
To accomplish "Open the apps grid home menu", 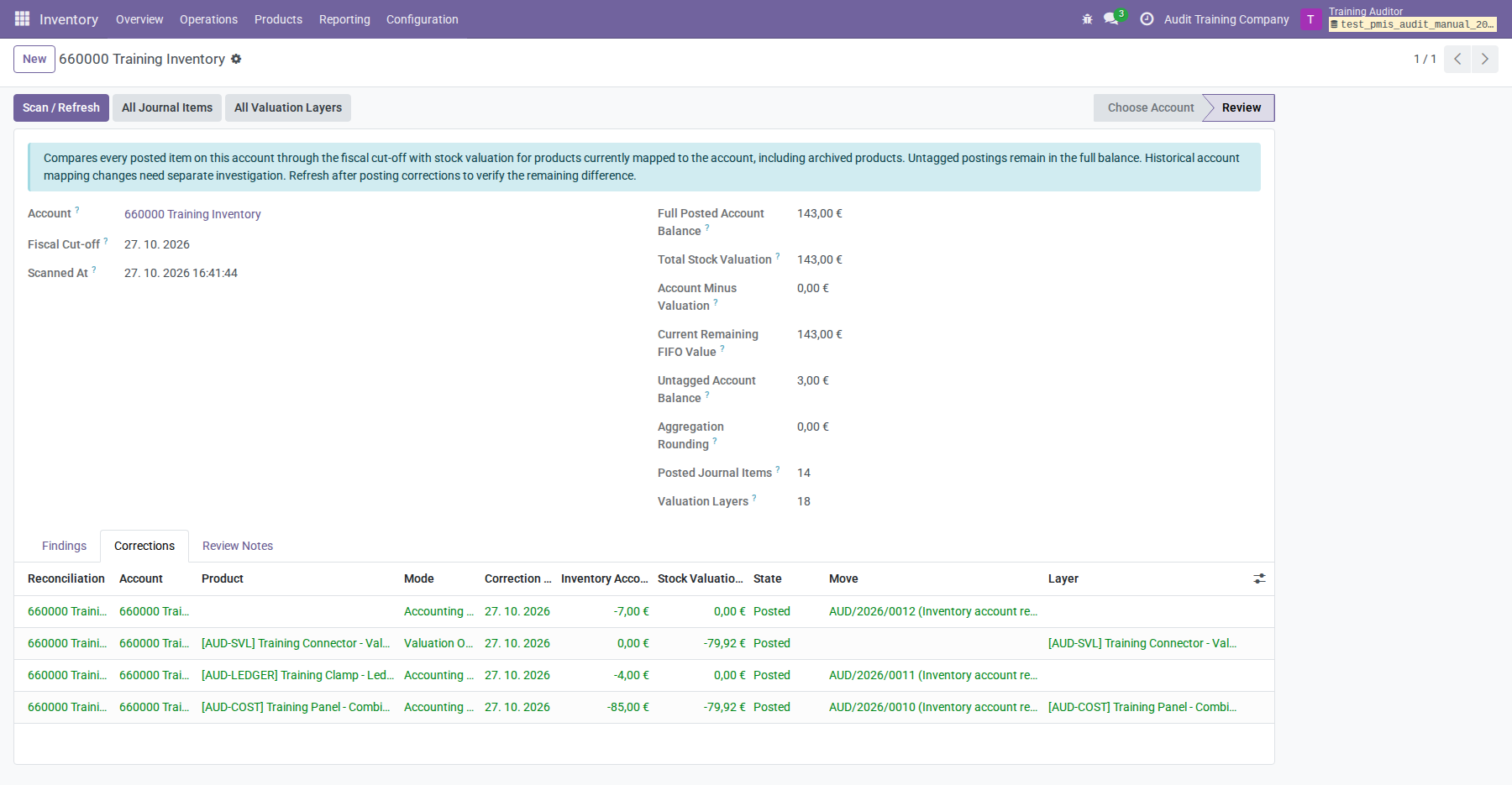I will coord(22,18).
